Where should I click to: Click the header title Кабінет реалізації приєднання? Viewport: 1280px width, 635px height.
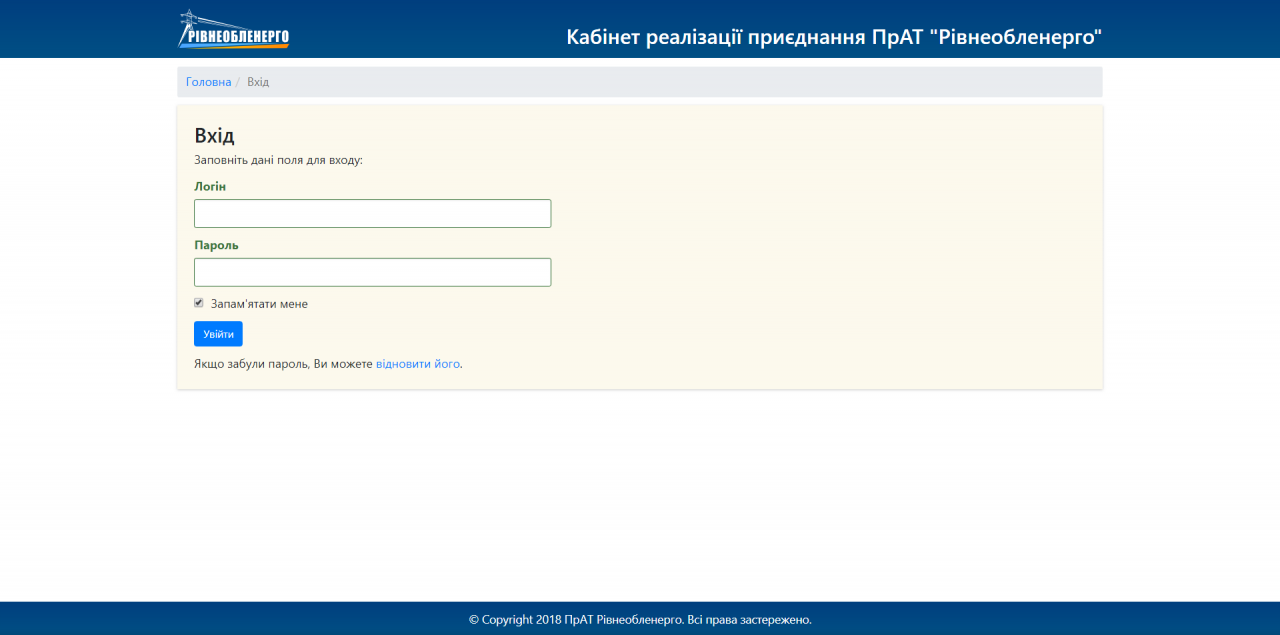(x=834, y=38)
